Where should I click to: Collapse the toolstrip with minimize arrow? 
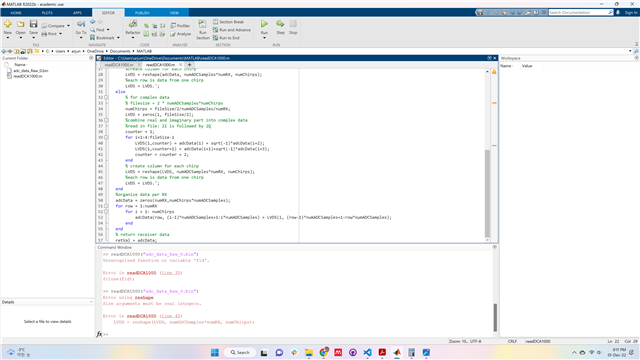[636, 44]
